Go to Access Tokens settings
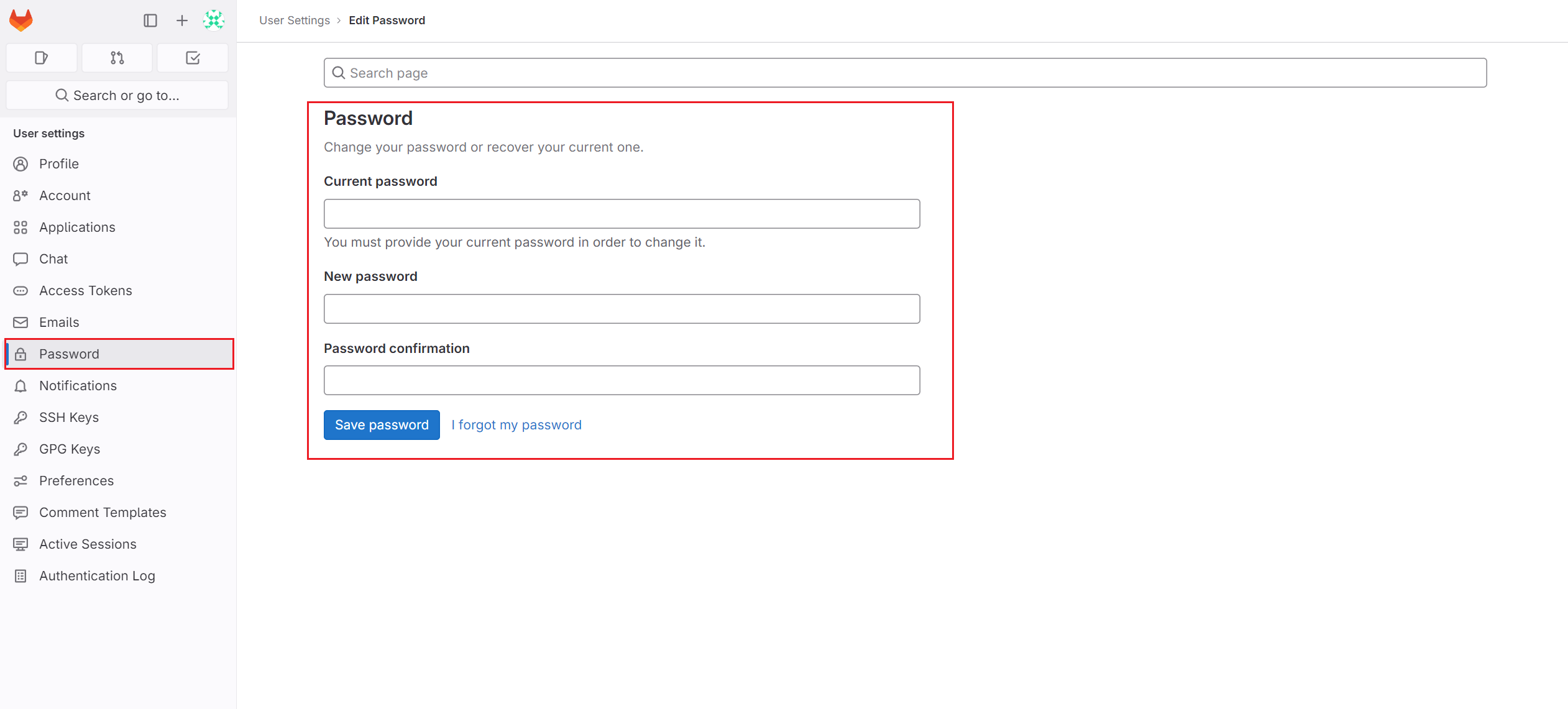 tap(85, 290)
